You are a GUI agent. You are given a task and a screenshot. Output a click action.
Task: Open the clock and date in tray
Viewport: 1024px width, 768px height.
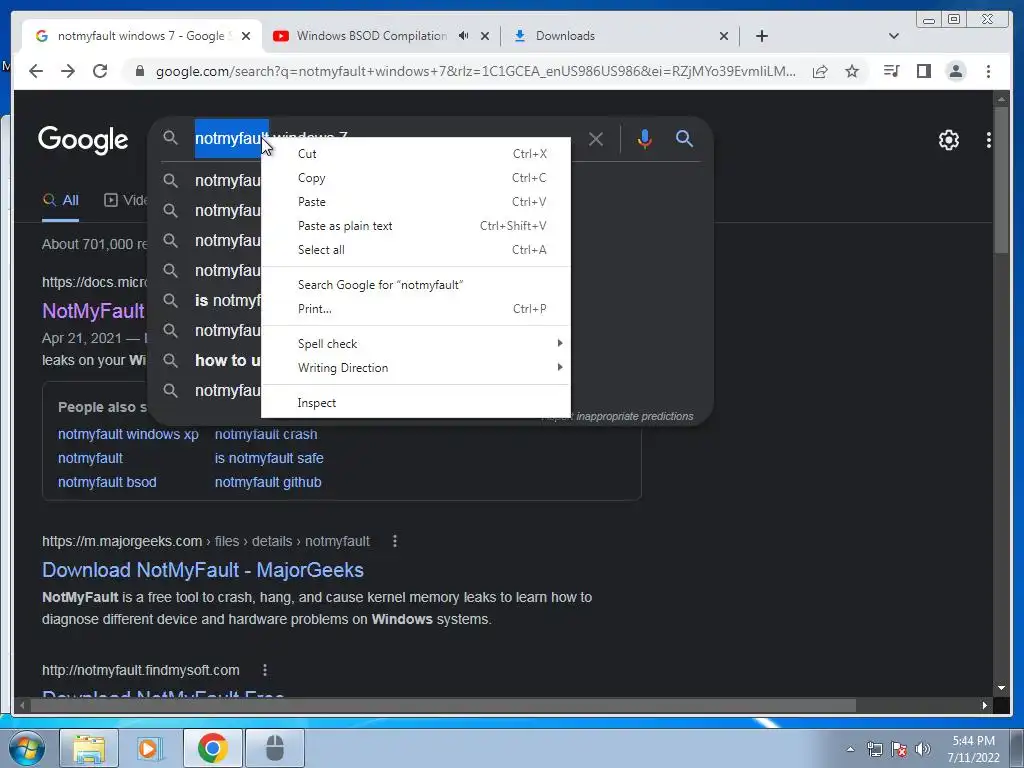[974, 749]
